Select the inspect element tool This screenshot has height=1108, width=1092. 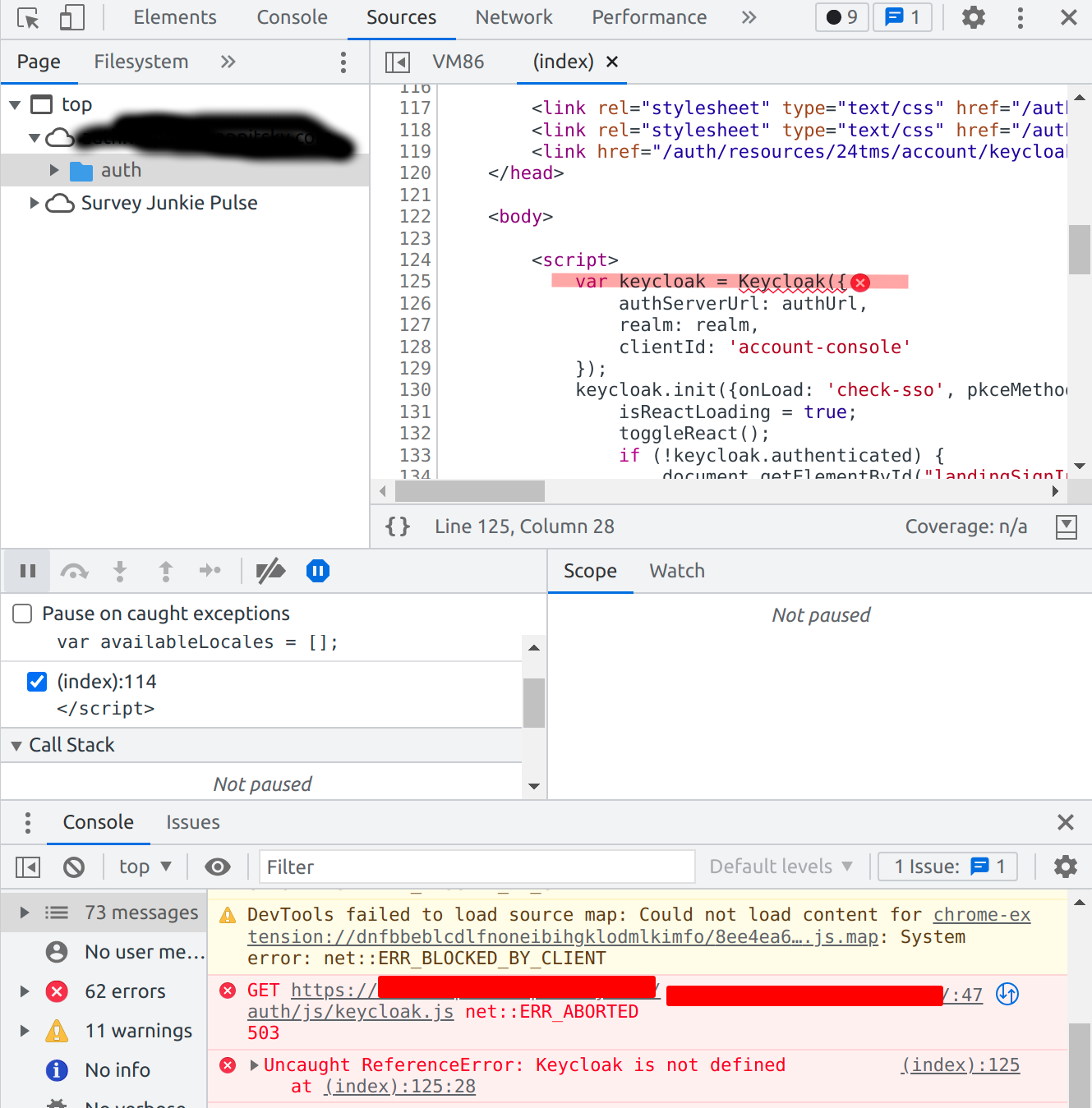[27, 17]
